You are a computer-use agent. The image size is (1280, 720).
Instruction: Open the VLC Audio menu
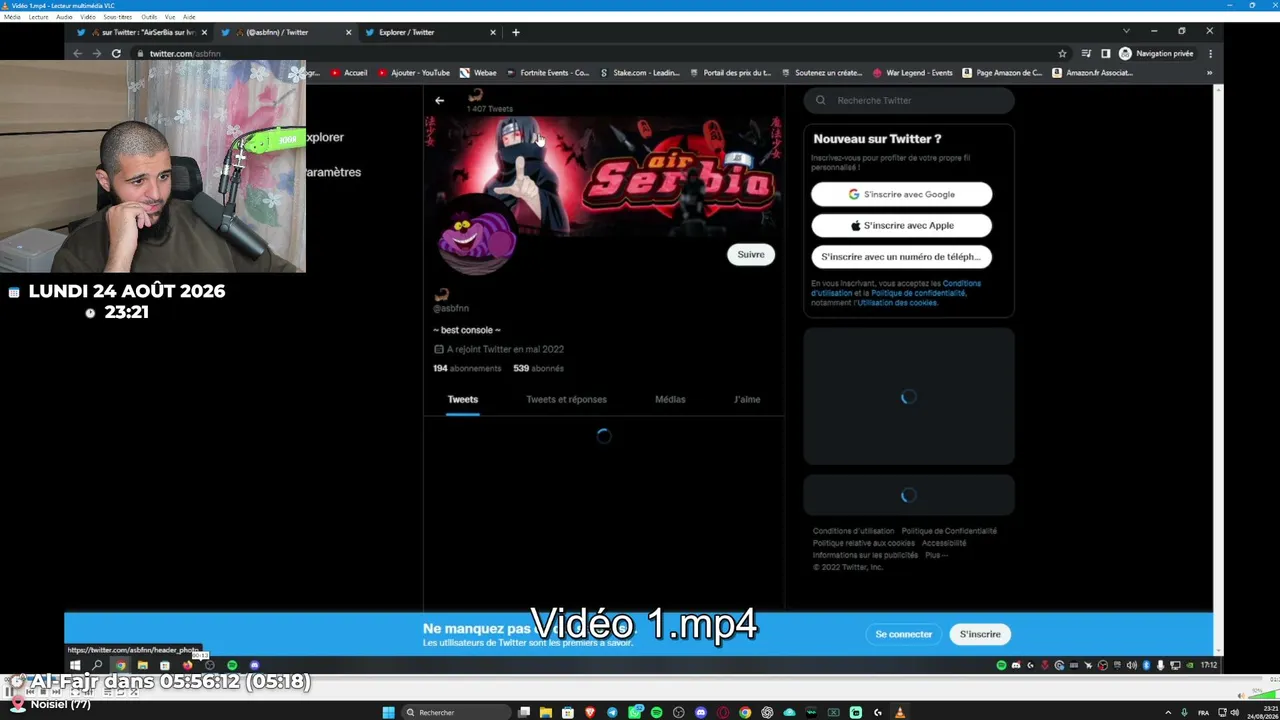(x=64, y=17)
